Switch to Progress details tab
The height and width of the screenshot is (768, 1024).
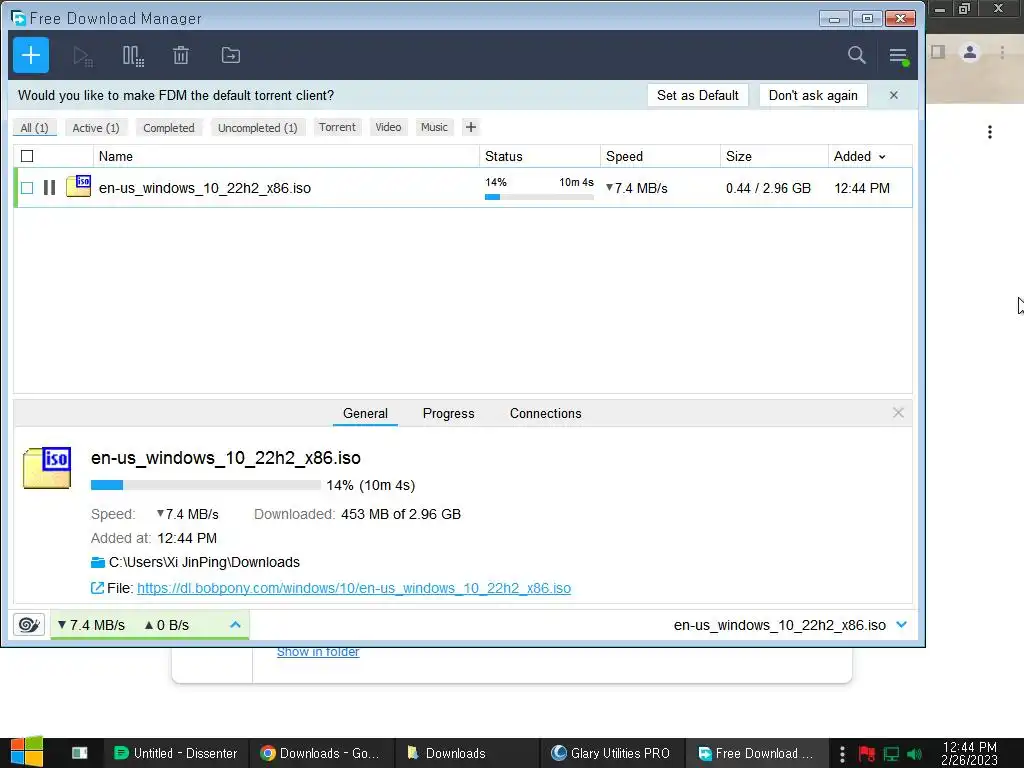point(449,413)
